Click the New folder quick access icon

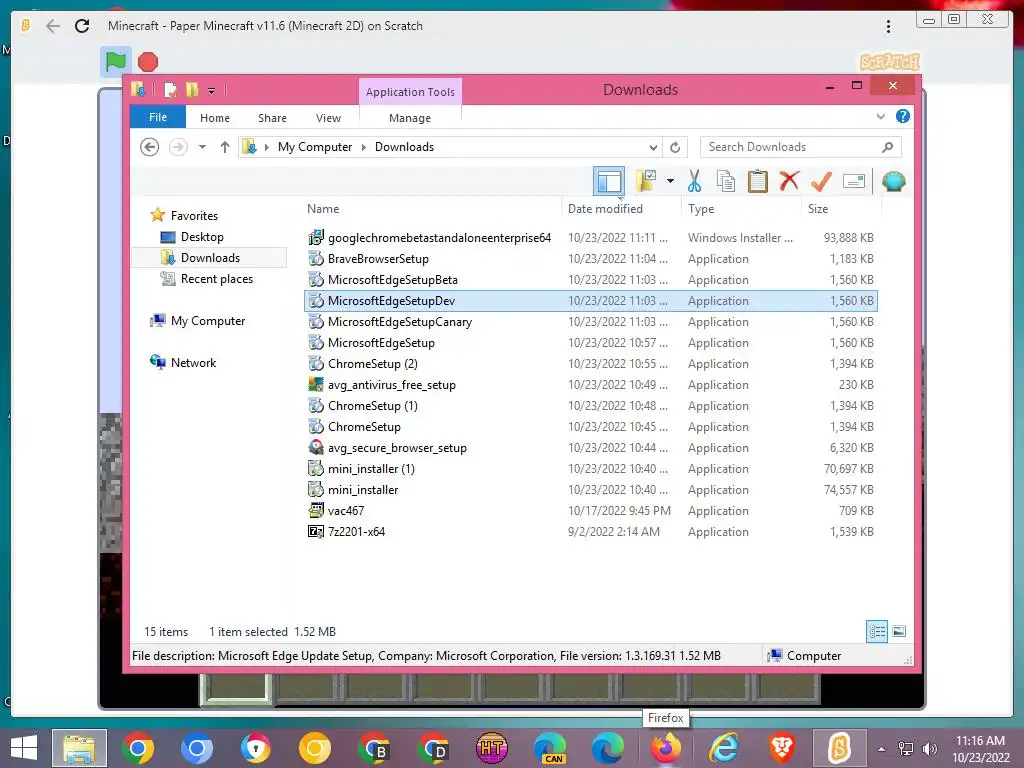coord(192,90)
